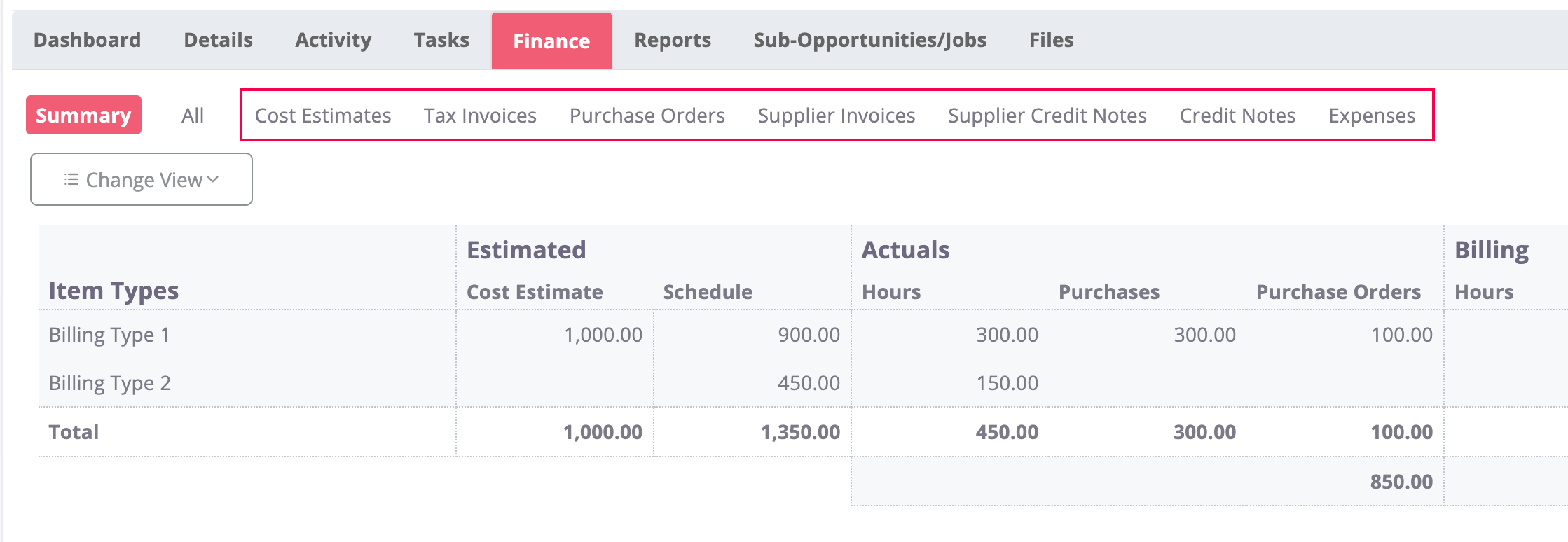The image size is (1568, 542).
Task: Select the Tasks tab
Action: [x=441, y=40]
